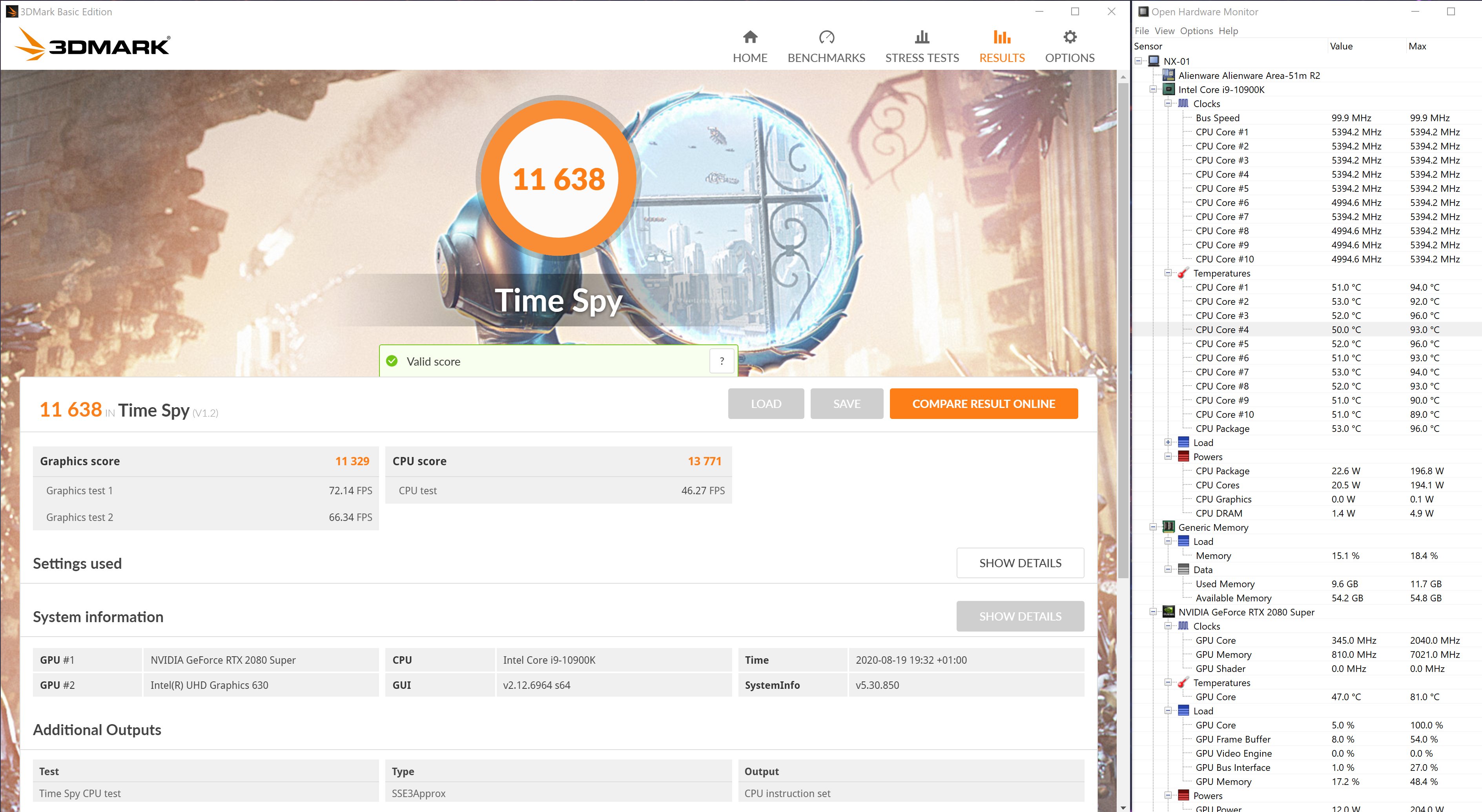Select the CPU DRAM power row

[1307, 513]
